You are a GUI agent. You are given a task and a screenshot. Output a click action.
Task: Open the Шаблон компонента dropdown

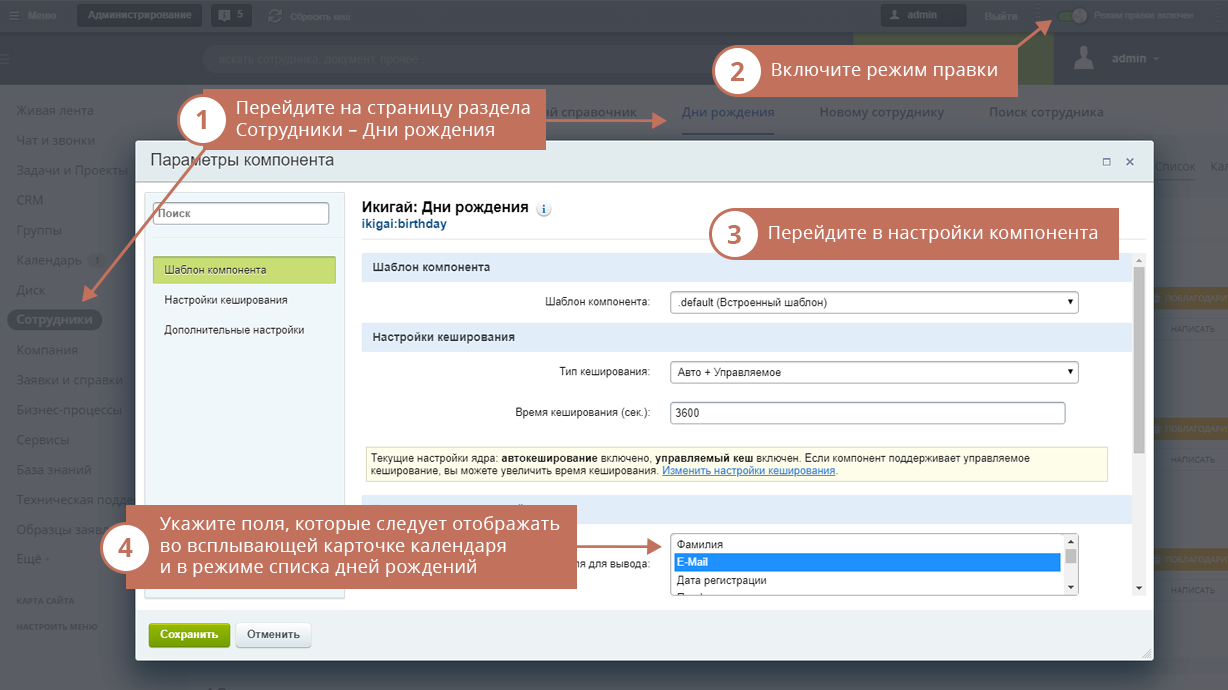[x=874, y=301]
